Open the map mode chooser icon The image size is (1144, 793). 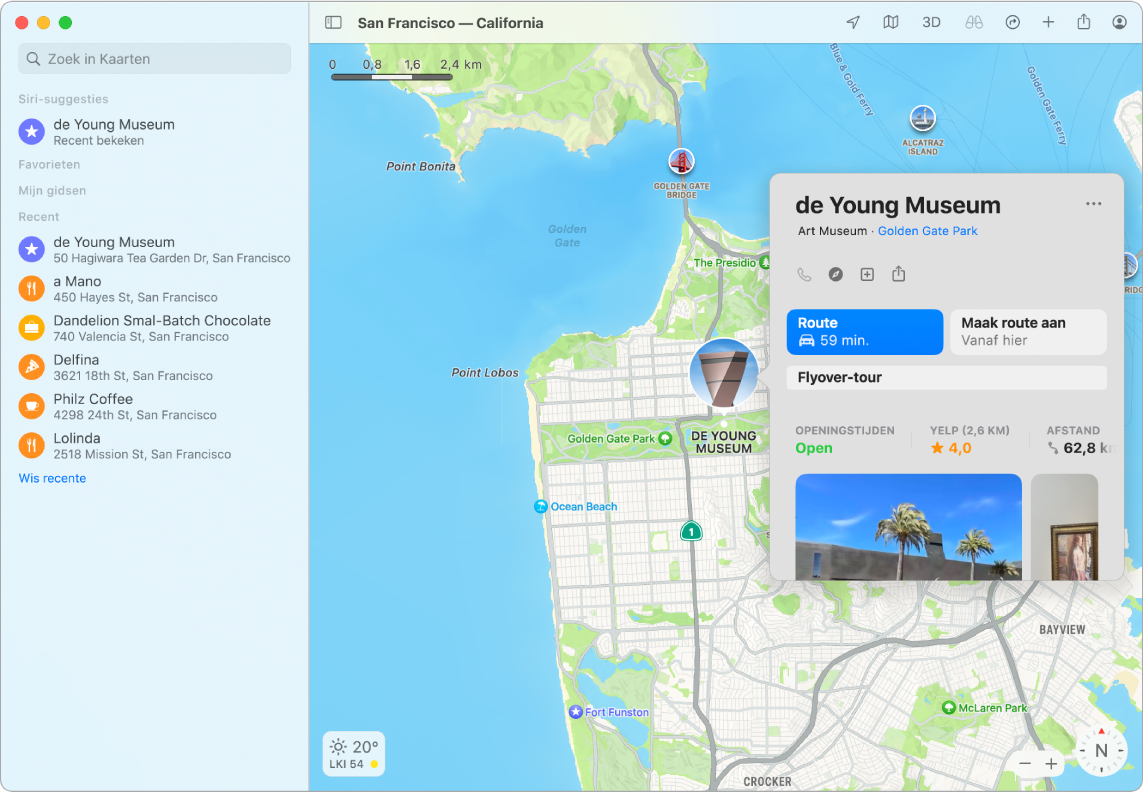[x=889, y=22]
